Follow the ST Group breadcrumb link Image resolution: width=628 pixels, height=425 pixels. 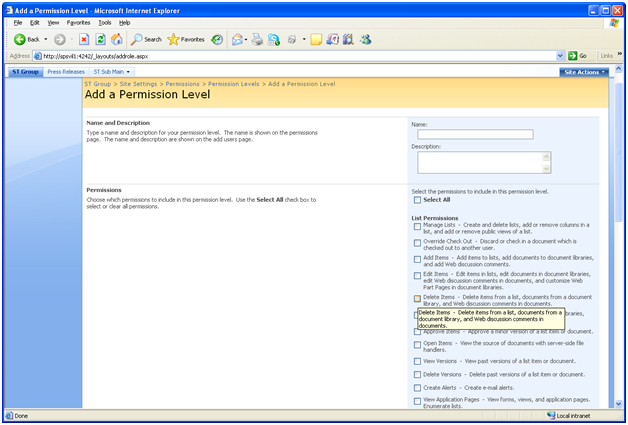[98, 84]
